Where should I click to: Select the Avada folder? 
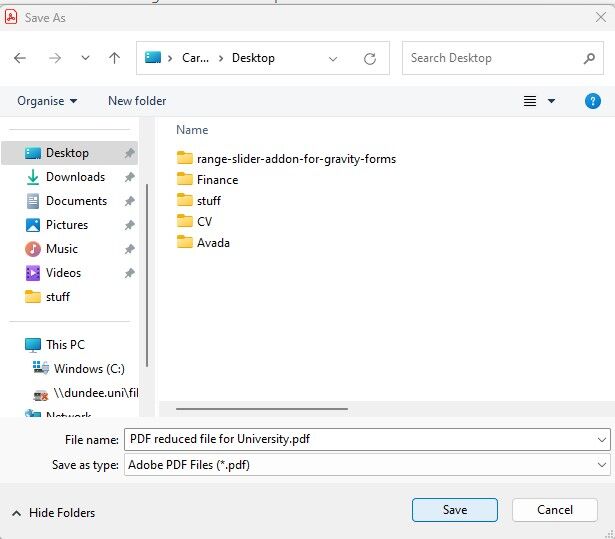pos(203,242)
